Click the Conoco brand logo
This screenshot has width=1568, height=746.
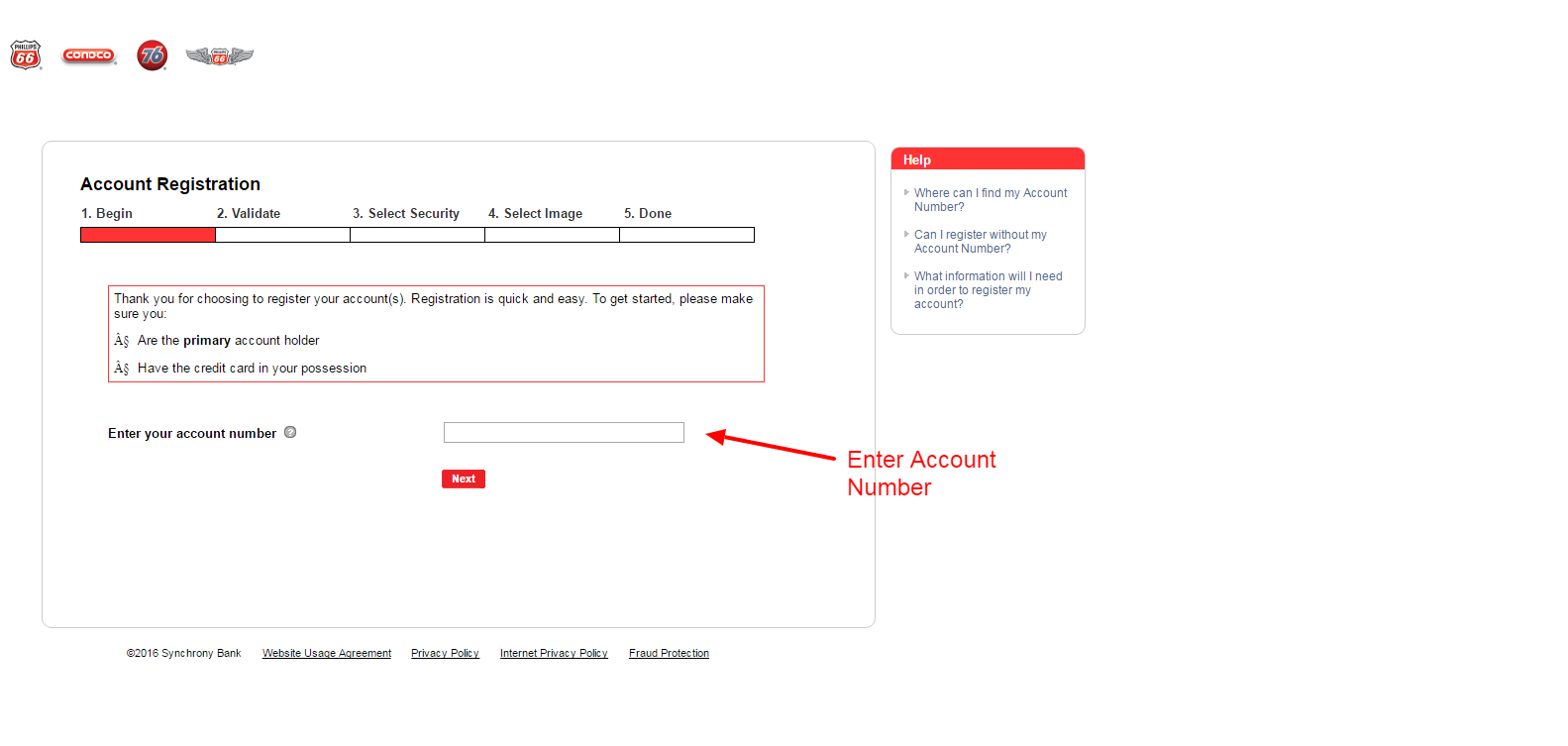89,55
